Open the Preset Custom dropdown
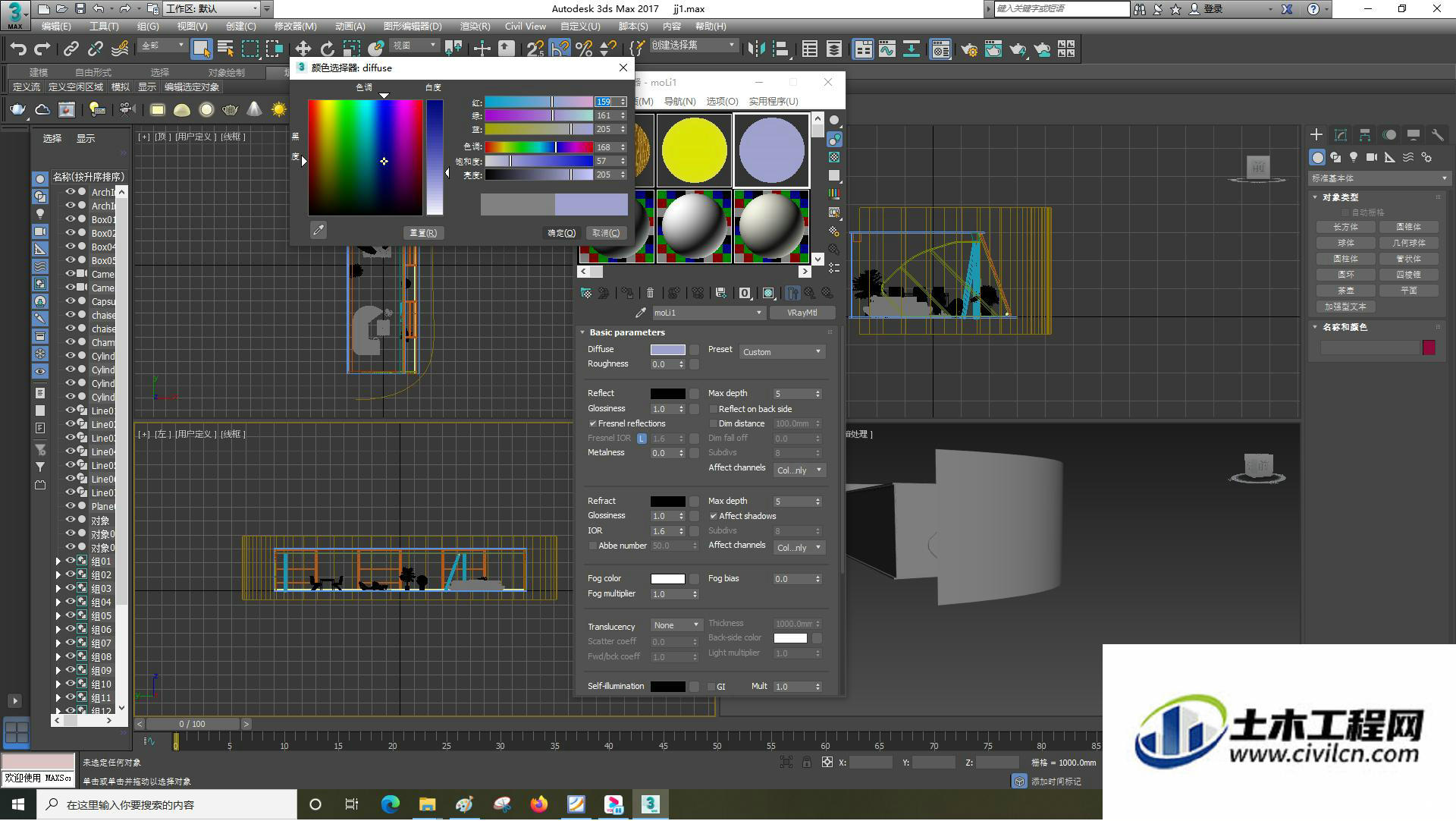 coord(782,352)
